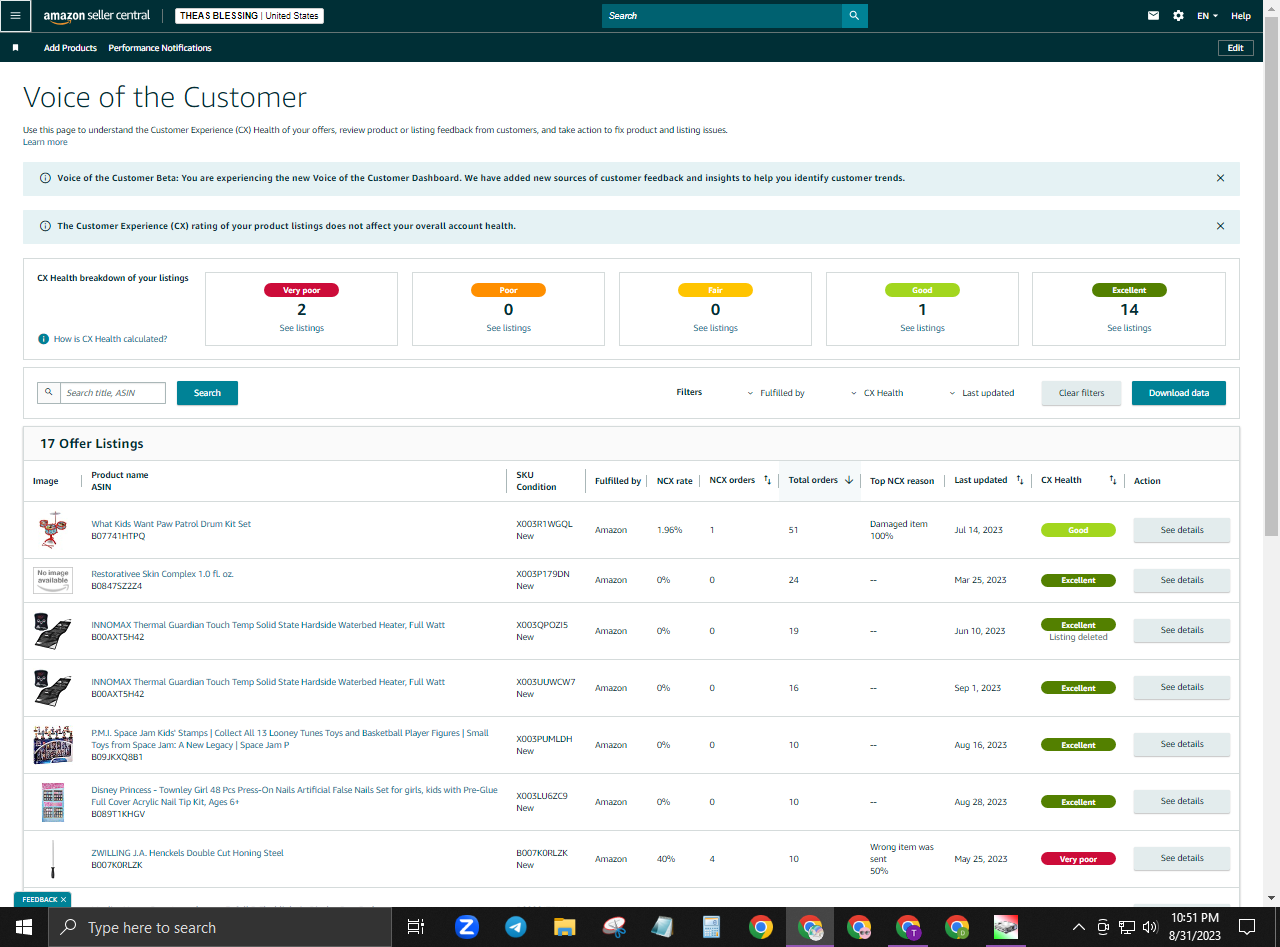Open the settings gear icon
Screen dimensions: 1280x947
coord(1178,16)
